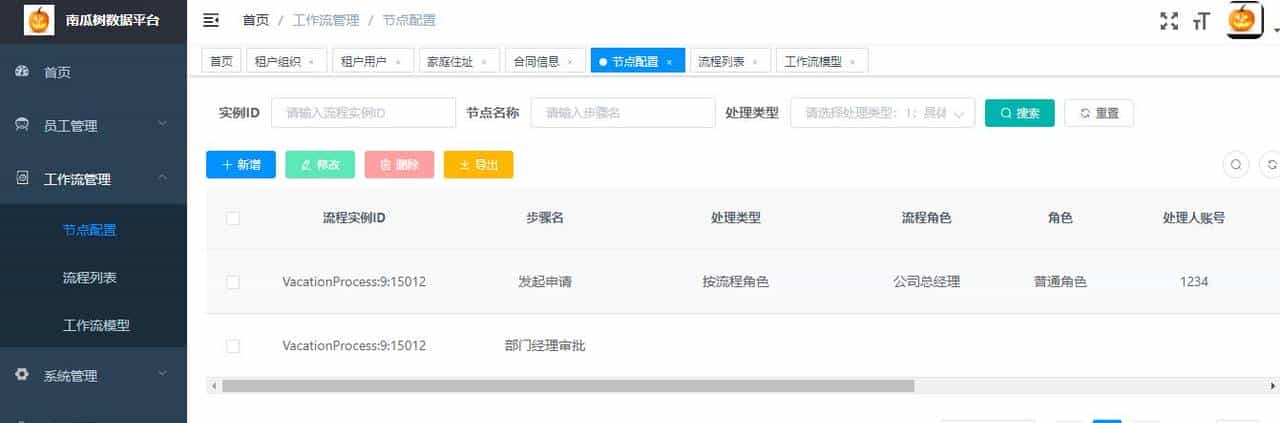This screenshot has width=1280, height=423.
Task: Click the 导出 export button
Action: 478,165
